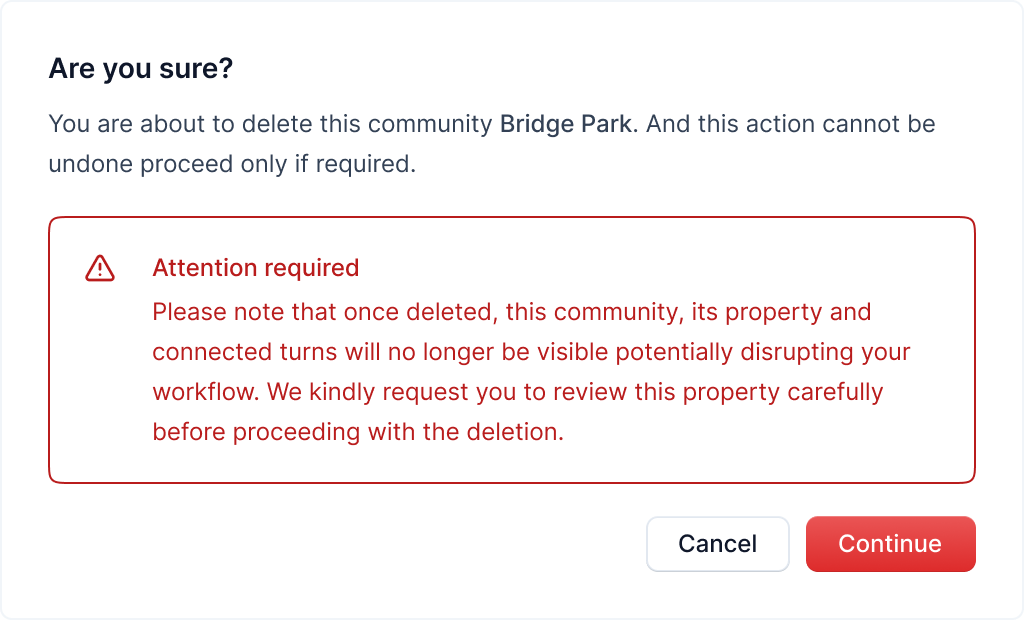Click the "before proceeding with the deletion" line

(358, 432)
